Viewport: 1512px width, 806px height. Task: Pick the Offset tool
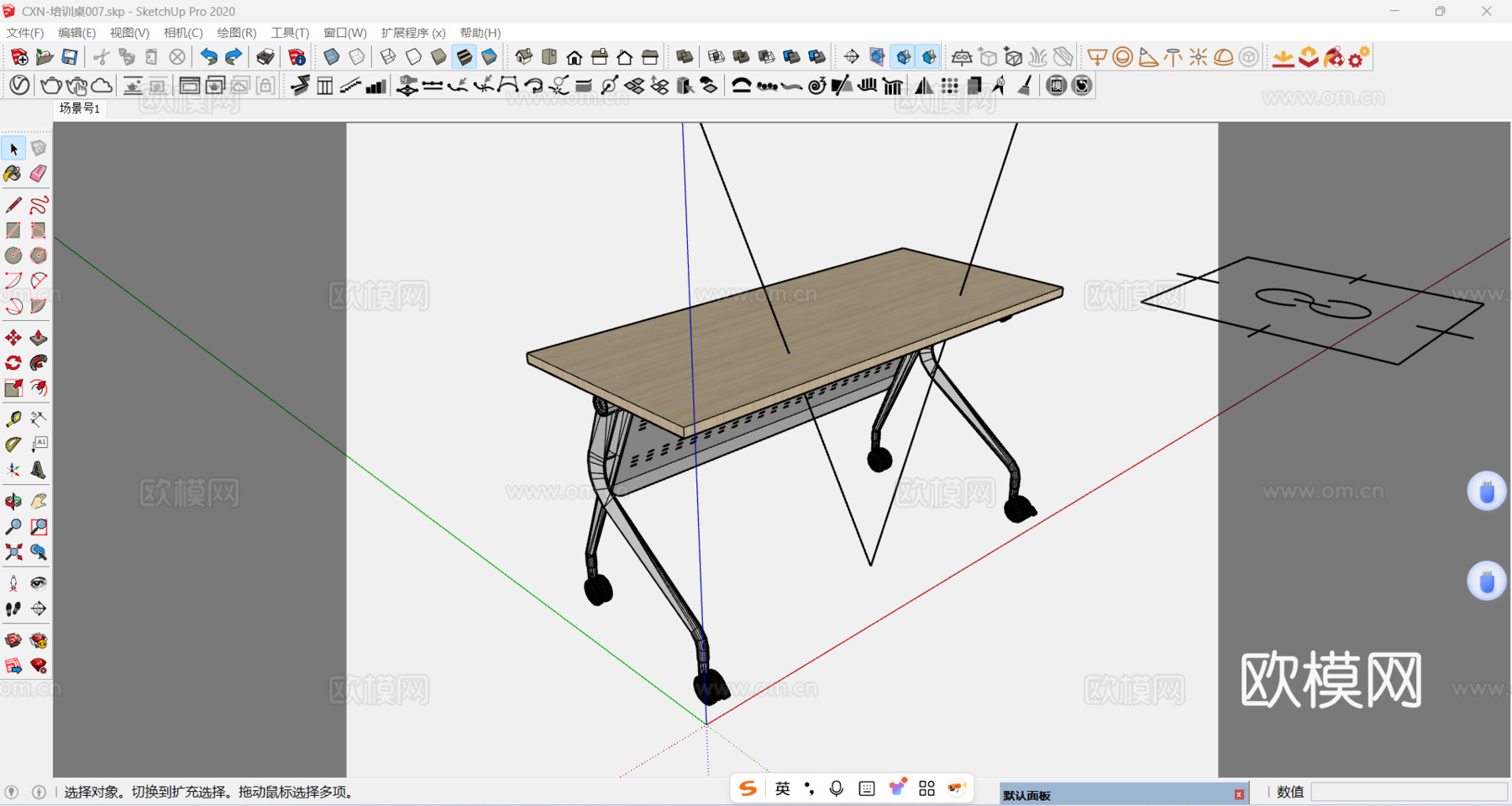click(x=39, y=388)
